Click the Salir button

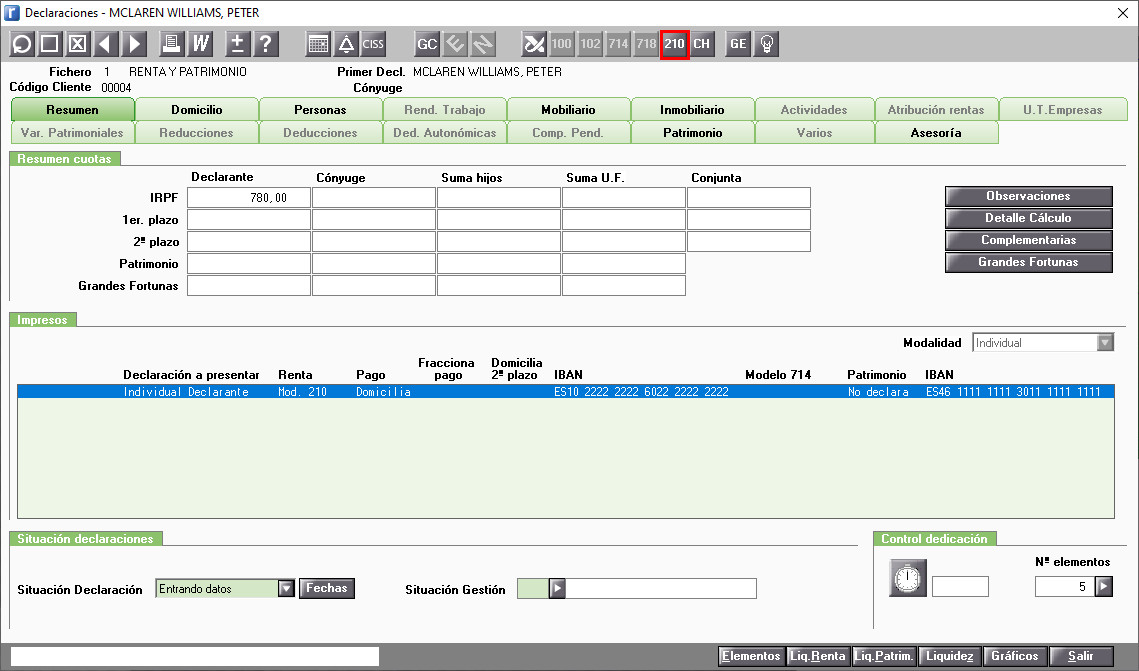pos(1082,656)
